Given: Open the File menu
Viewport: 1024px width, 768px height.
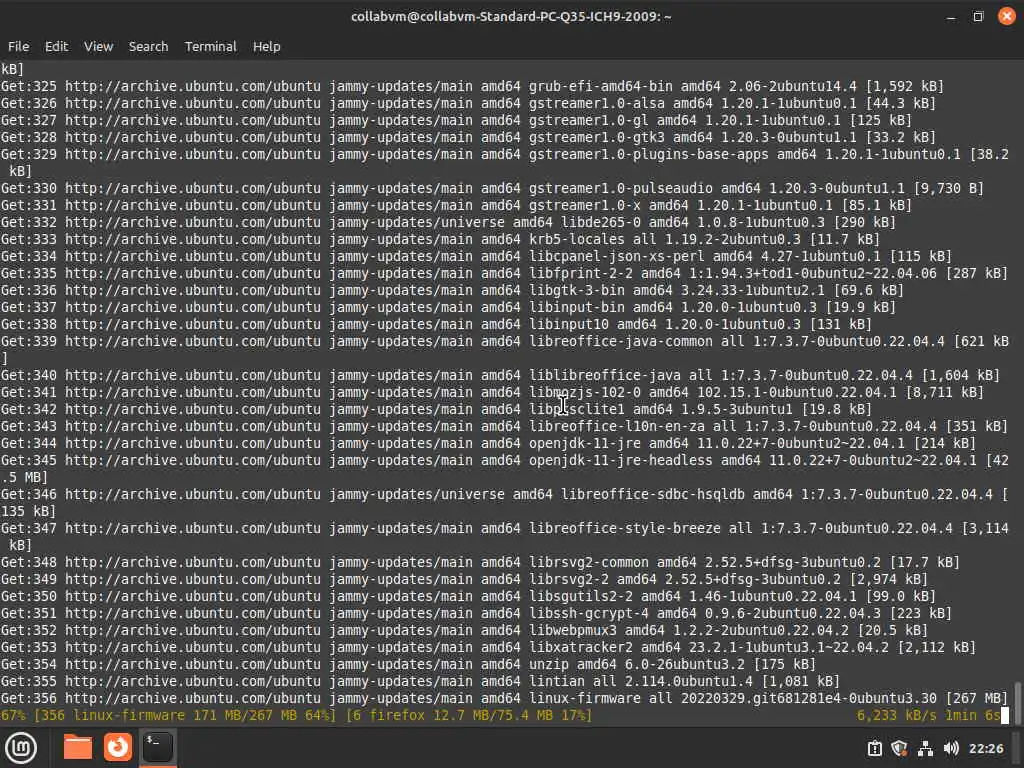Looking at the screenshot, I should (x=18, y=46).
